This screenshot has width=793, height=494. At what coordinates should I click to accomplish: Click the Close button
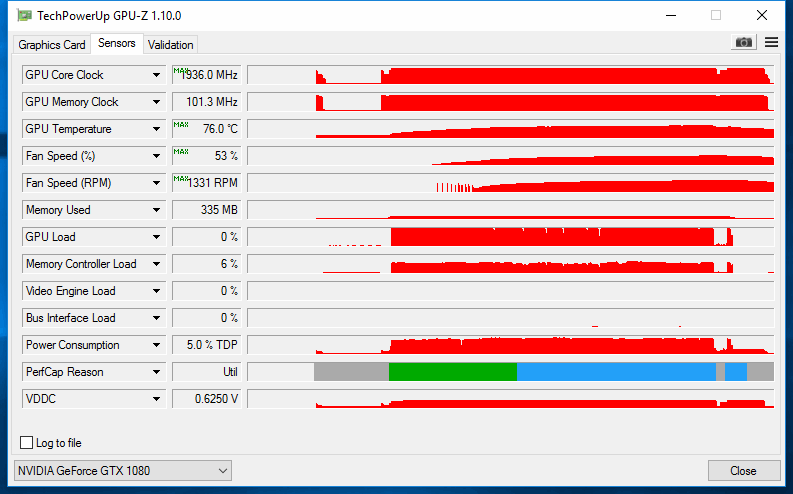pos(743,471)
